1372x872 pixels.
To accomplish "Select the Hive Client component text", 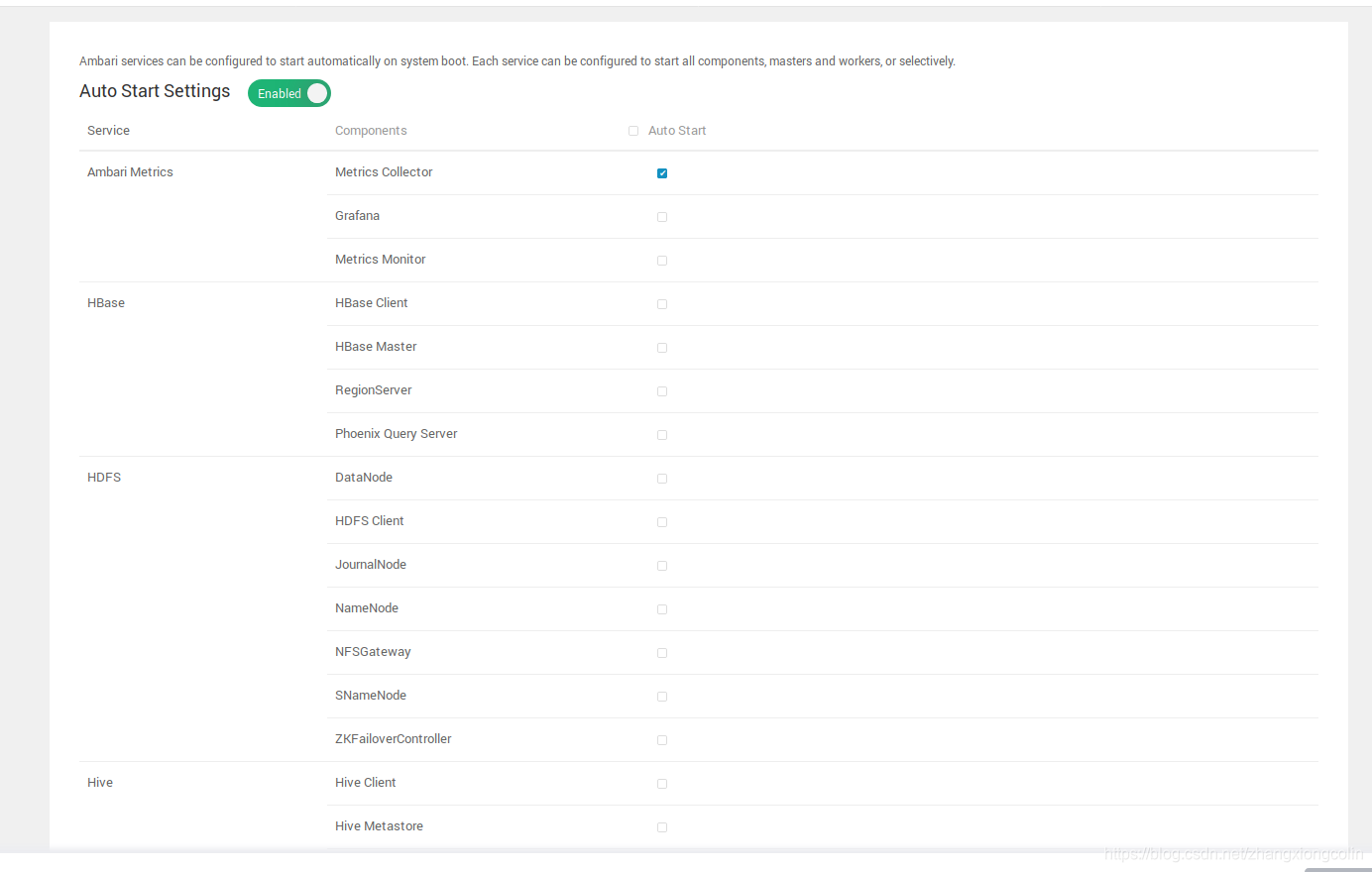I will [366, 783].
